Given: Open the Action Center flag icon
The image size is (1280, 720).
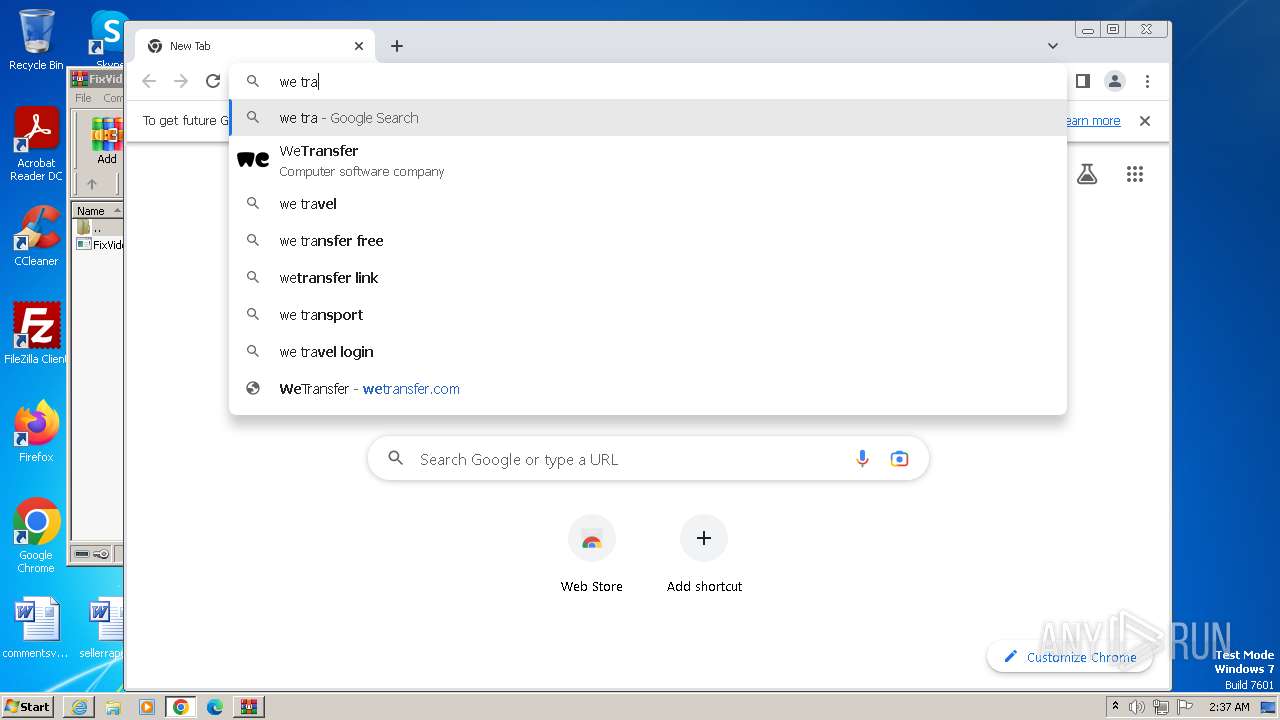Looking at the screenshot, I should point(1184,707).
